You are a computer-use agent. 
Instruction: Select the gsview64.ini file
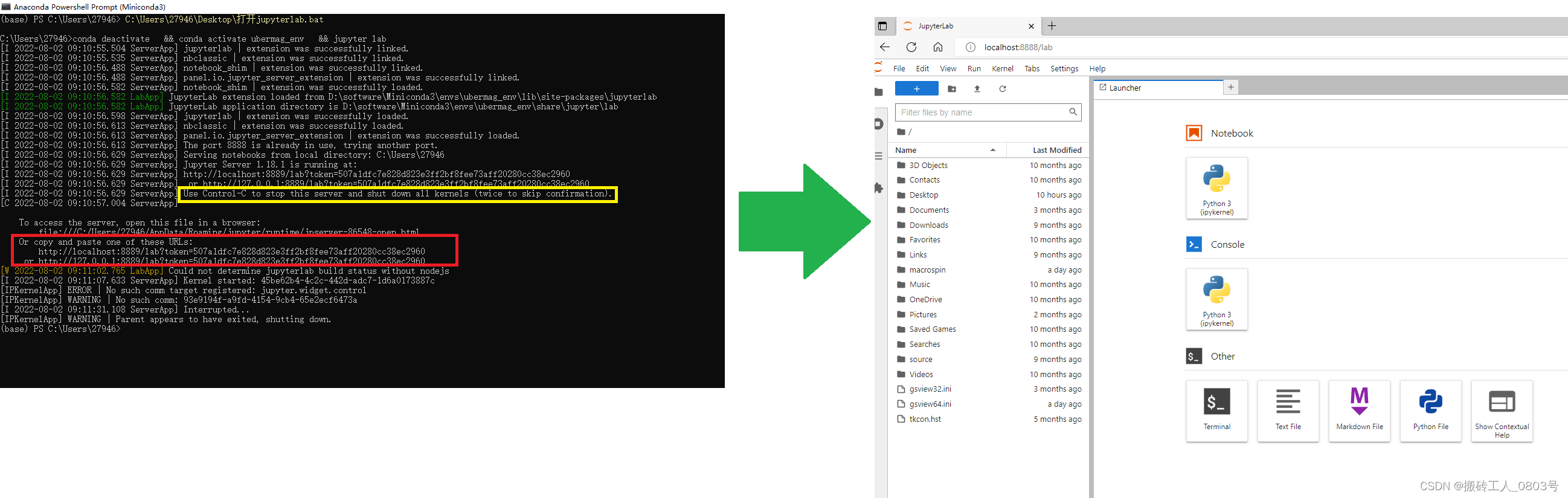coord(989,404)
